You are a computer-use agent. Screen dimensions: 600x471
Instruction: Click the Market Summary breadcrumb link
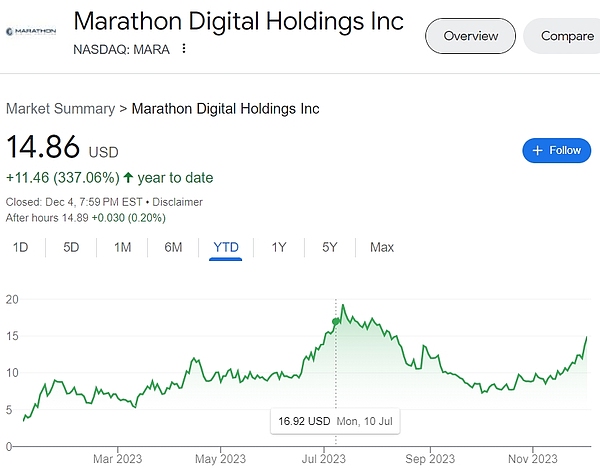[60, 108]
